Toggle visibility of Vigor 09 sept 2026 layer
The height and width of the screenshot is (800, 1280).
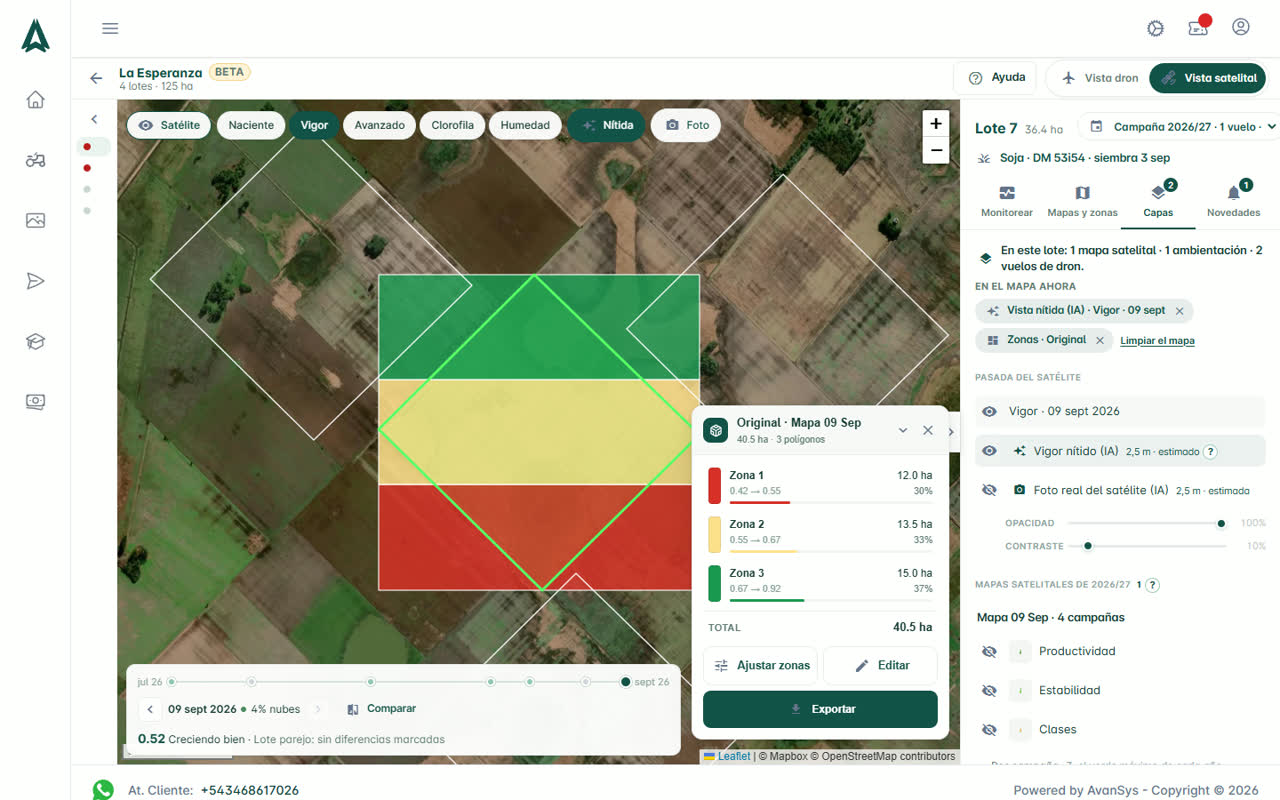coord(989,411)
